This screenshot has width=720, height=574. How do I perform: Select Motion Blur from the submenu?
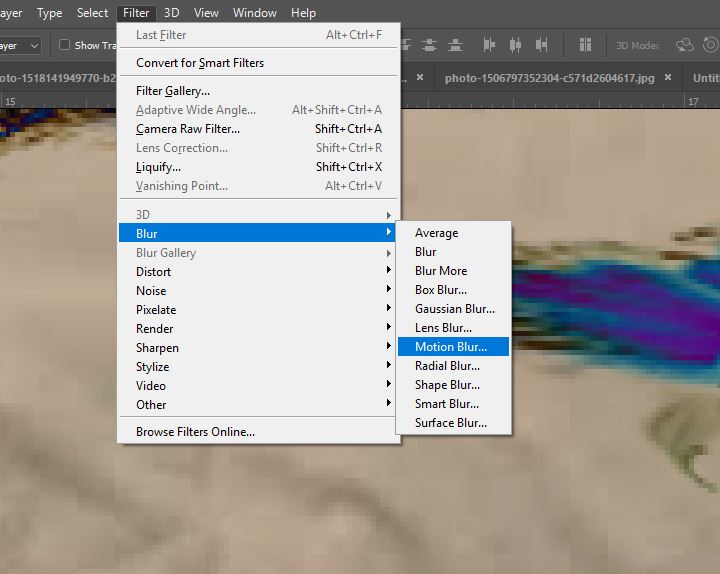coord(454,347)
